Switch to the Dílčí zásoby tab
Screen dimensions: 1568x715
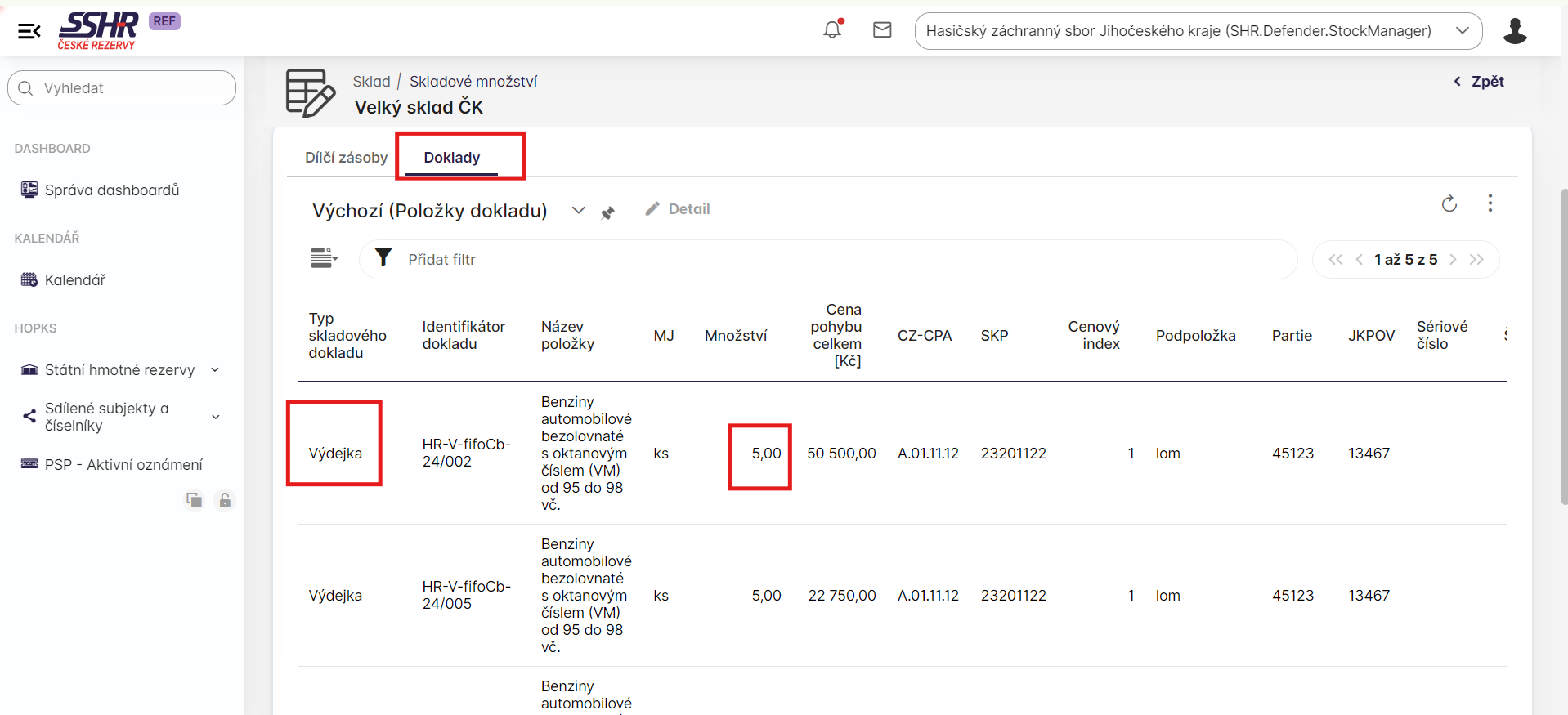(346, 158)
